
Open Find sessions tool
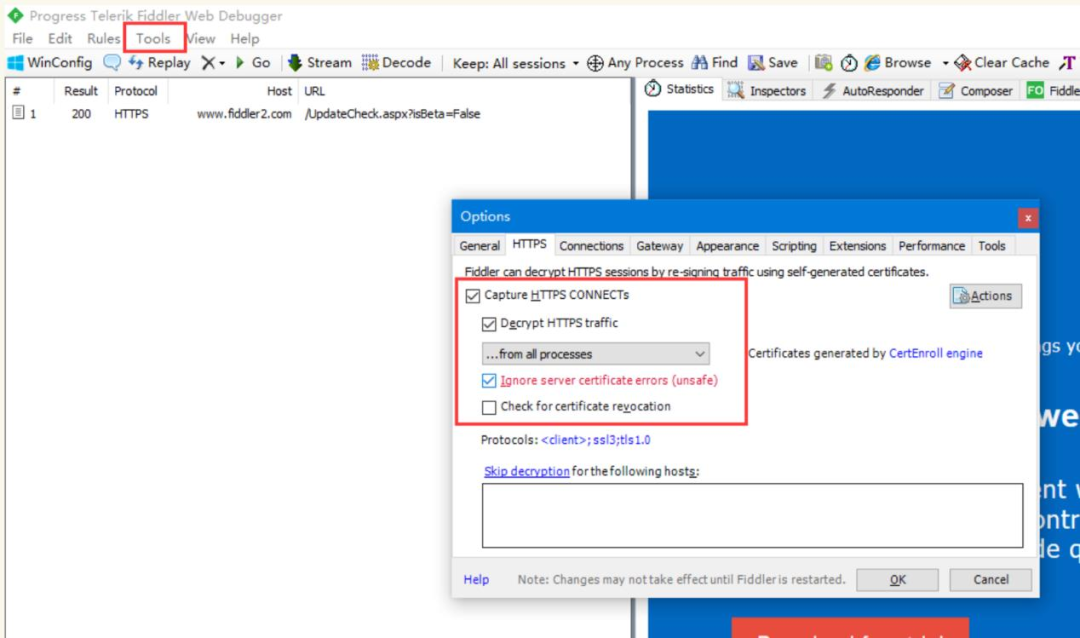(714, 63)
